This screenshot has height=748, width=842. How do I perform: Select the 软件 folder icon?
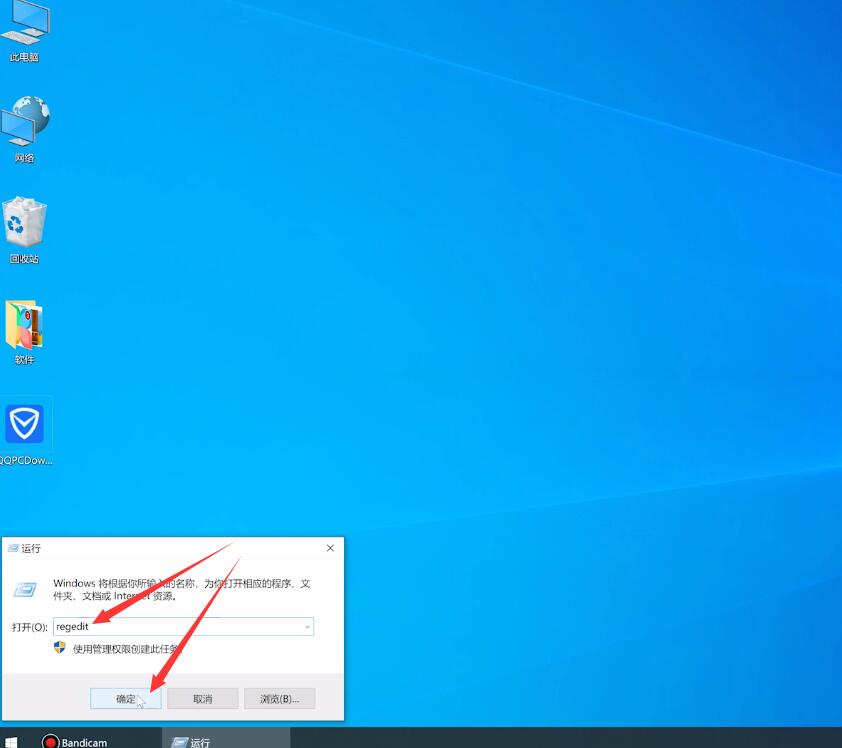(25, 332)
